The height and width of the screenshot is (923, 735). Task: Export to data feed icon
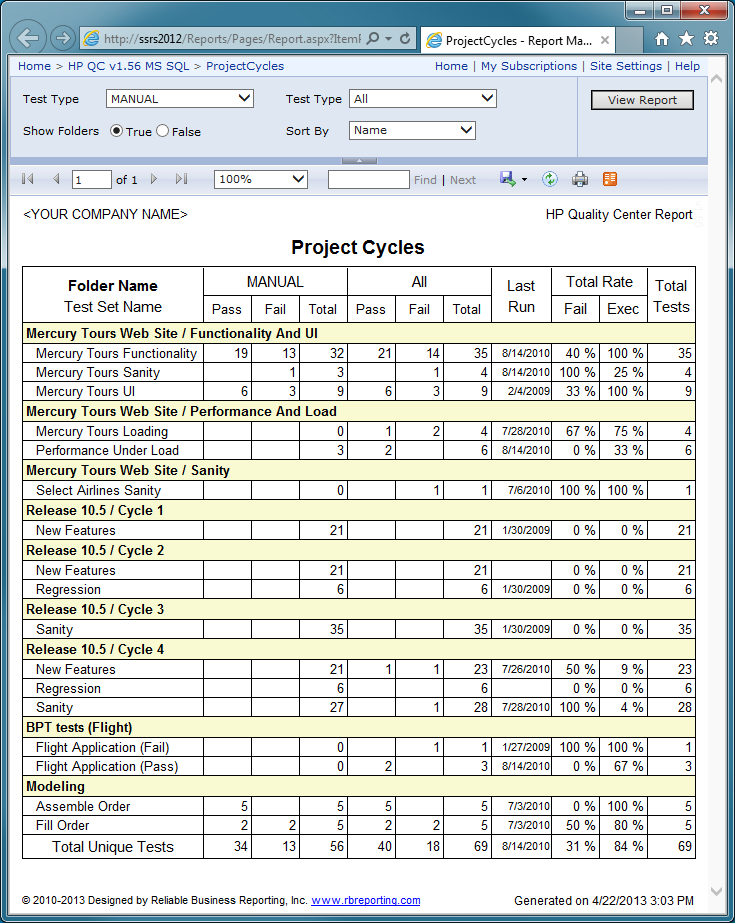pyautogui.click(x=610, y=179)
